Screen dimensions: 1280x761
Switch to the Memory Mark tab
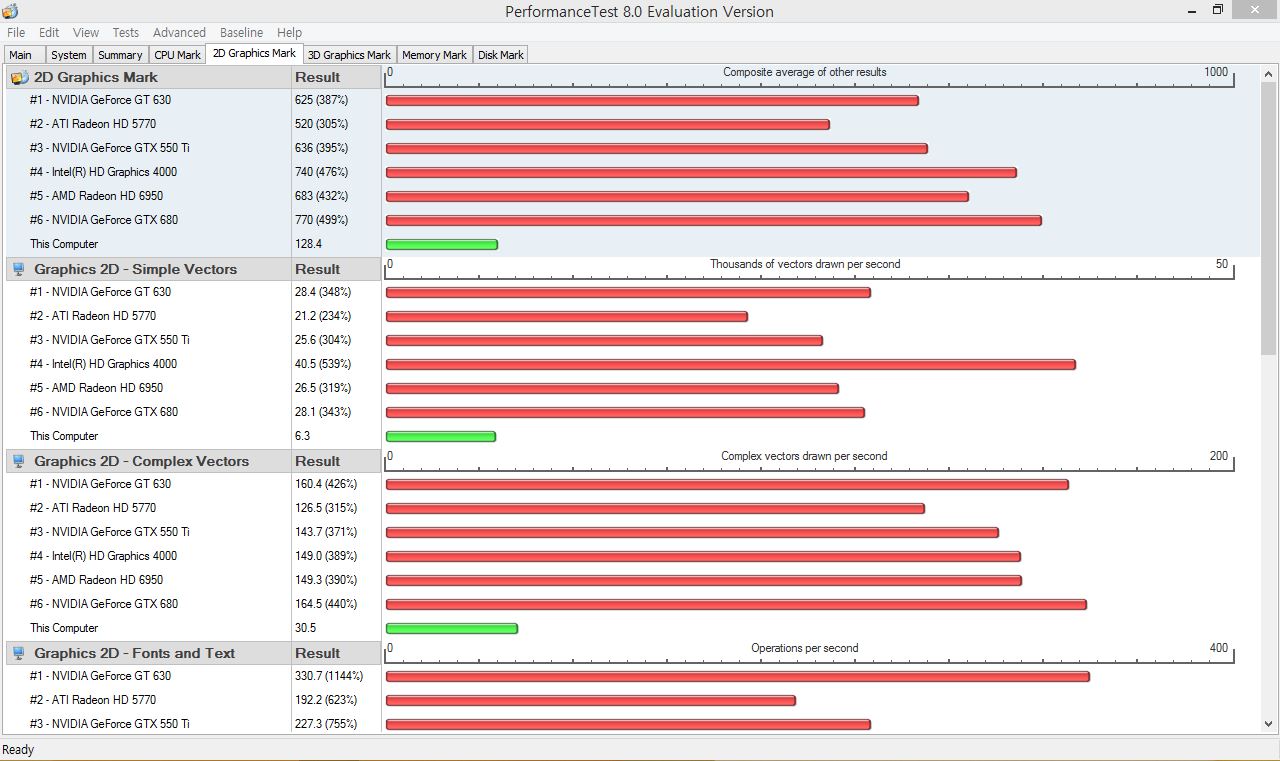pos(434,55)
